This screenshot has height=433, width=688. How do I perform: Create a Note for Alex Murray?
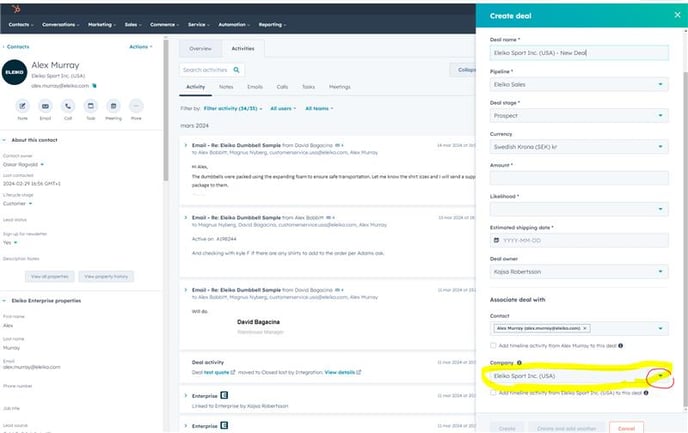click(22, 105)
